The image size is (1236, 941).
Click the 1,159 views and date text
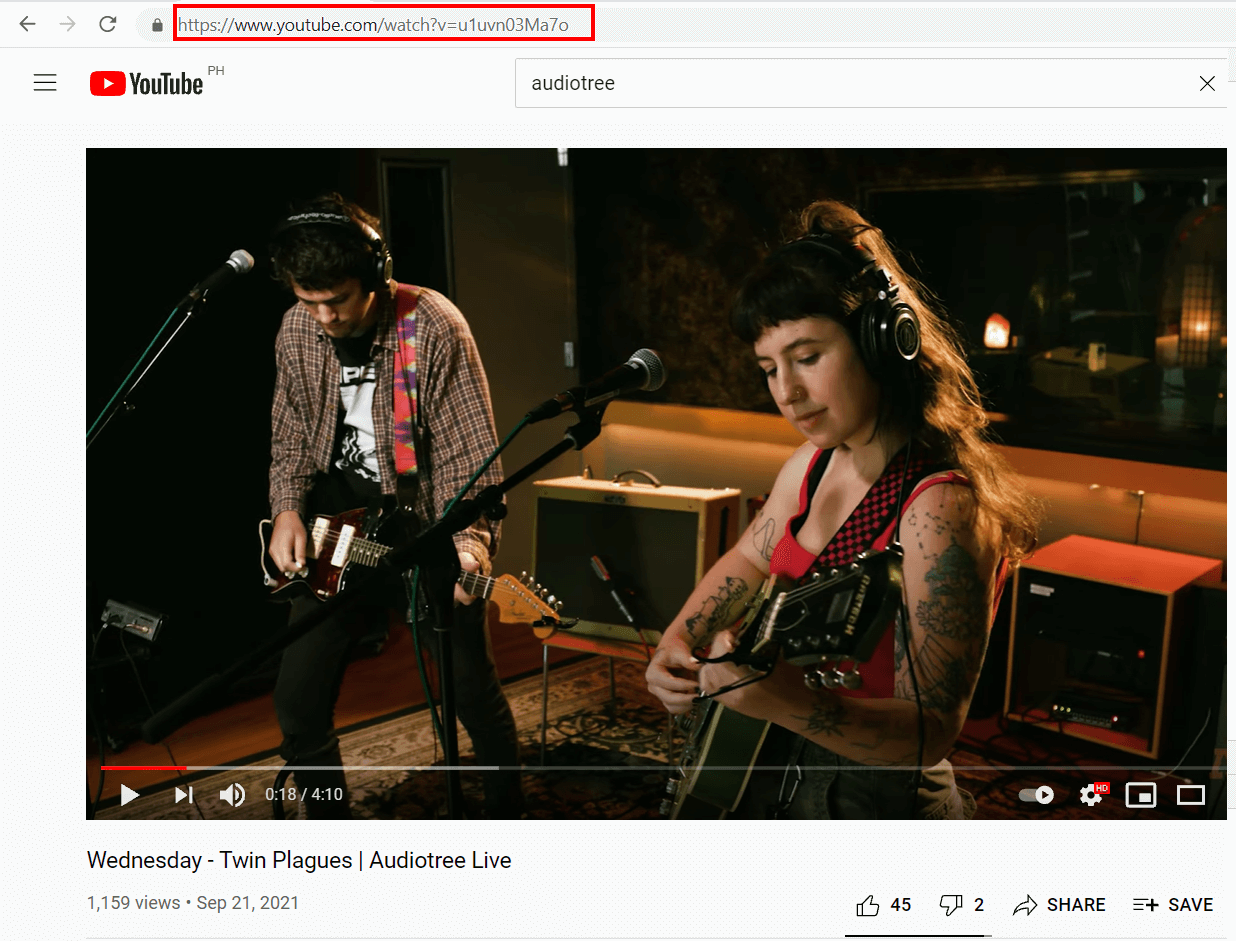[x=193, y=903]
